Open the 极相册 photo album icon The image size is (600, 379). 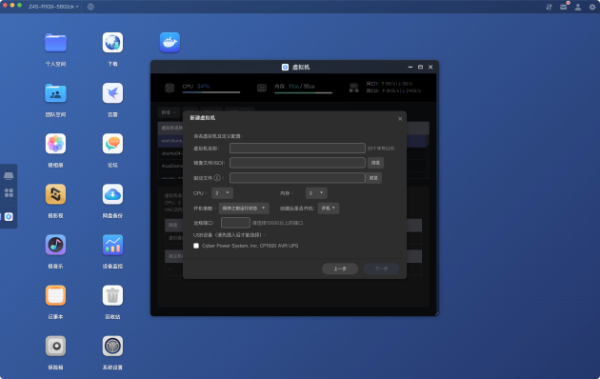(x=55, y=144)
